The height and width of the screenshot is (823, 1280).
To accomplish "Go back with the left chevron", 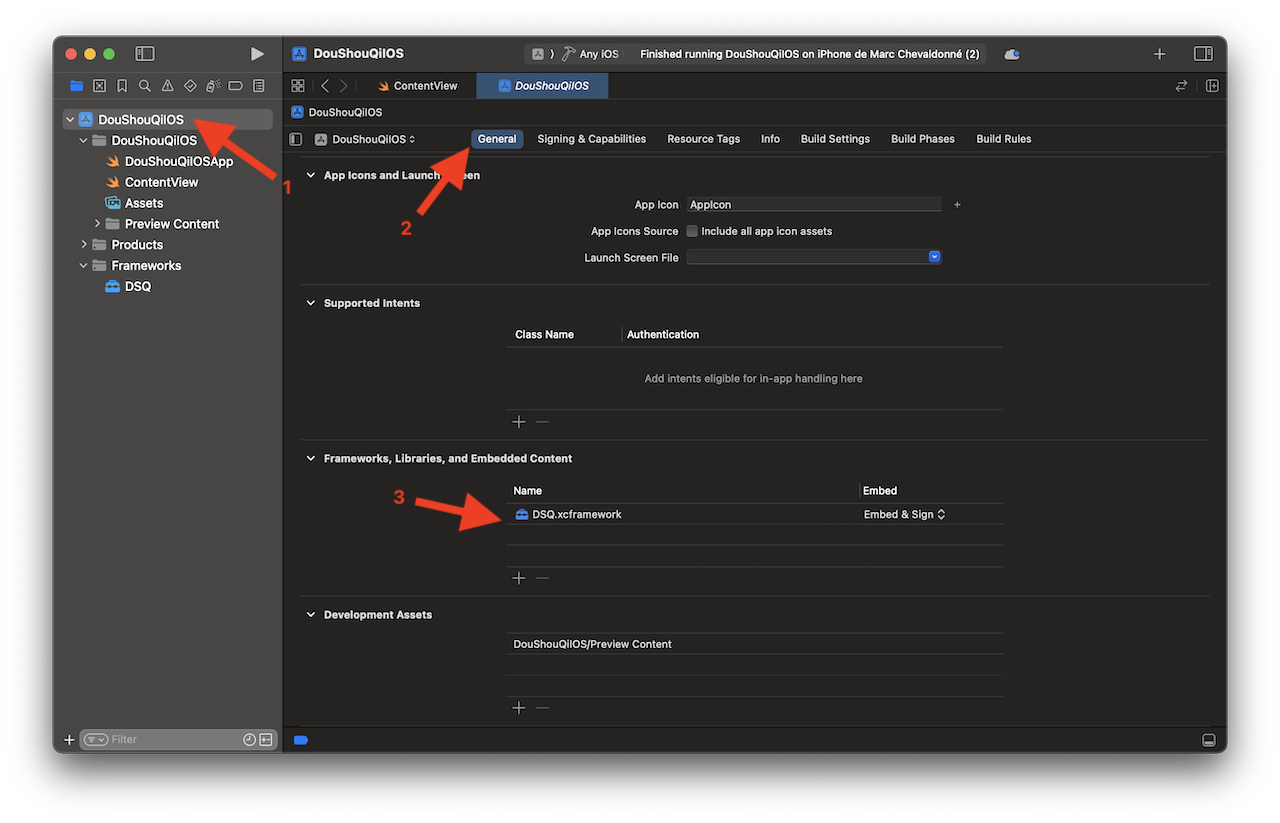I will pos(325,86).
